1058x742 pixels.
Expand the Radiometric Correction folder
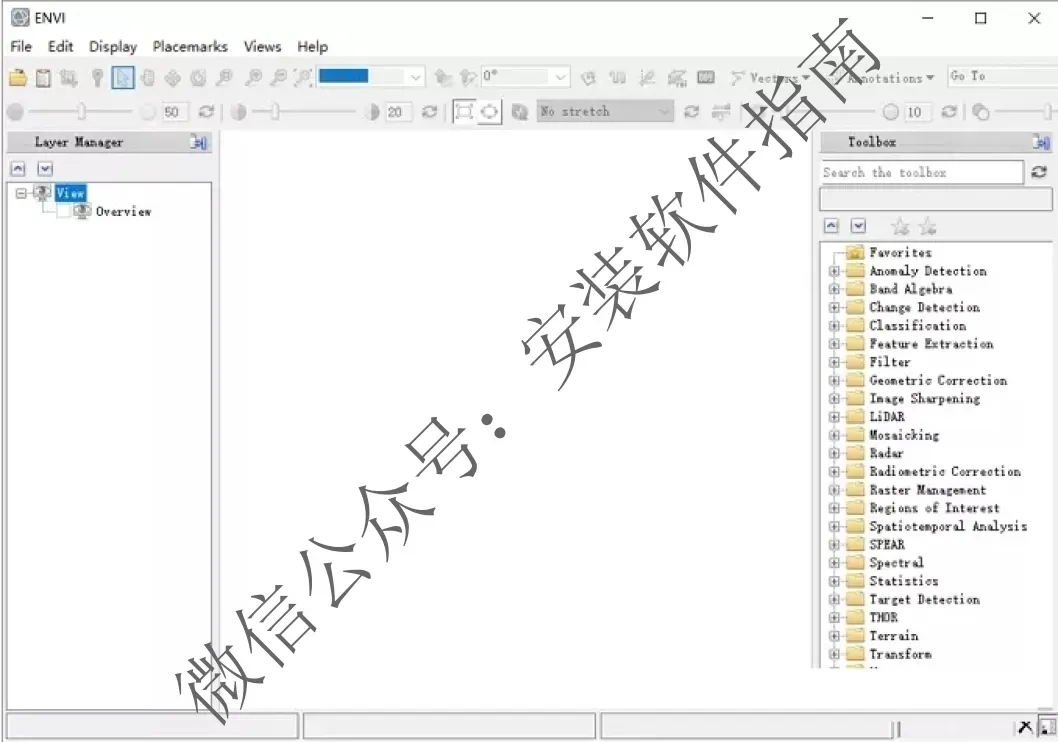coord(835,472)
